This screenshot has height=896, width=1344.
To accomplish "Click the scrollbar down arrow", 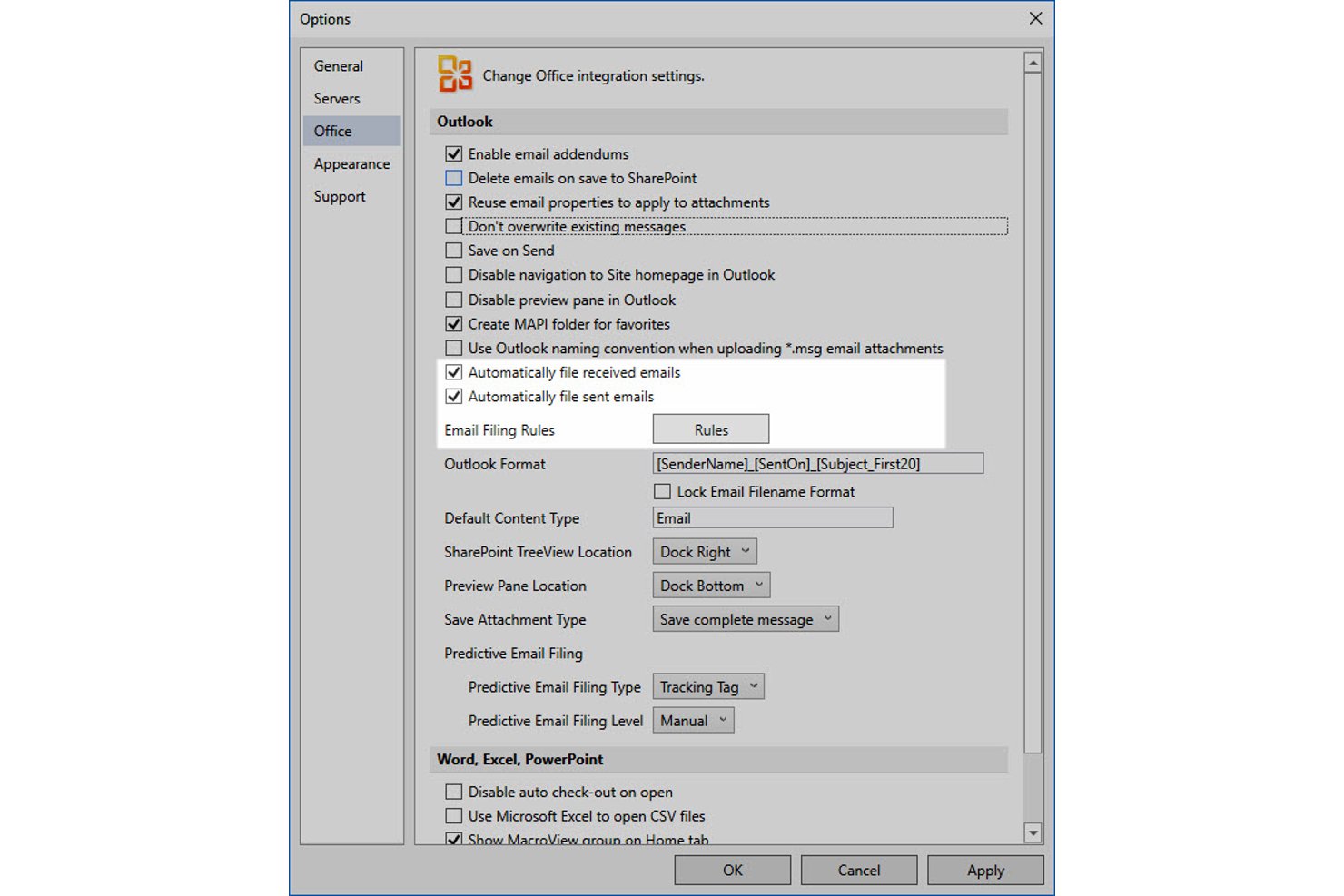I will coord(1033,832).
